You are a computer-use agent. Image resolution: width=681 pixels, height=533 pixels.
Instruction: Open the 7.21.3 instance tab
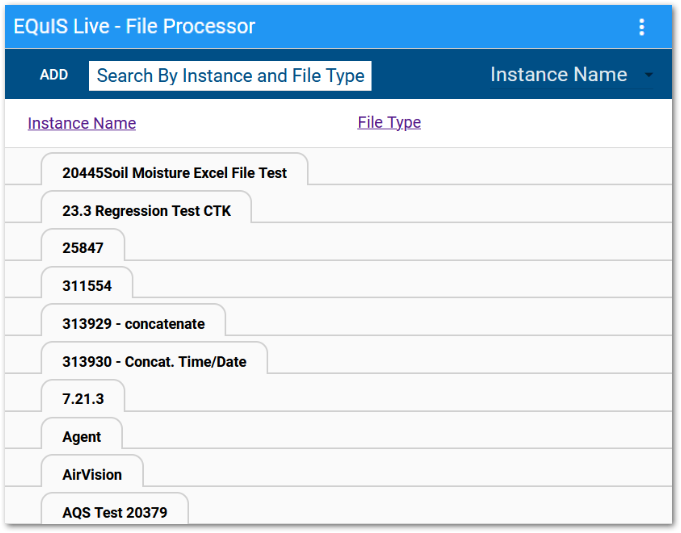pyautogui.click(x=83, y=397)
